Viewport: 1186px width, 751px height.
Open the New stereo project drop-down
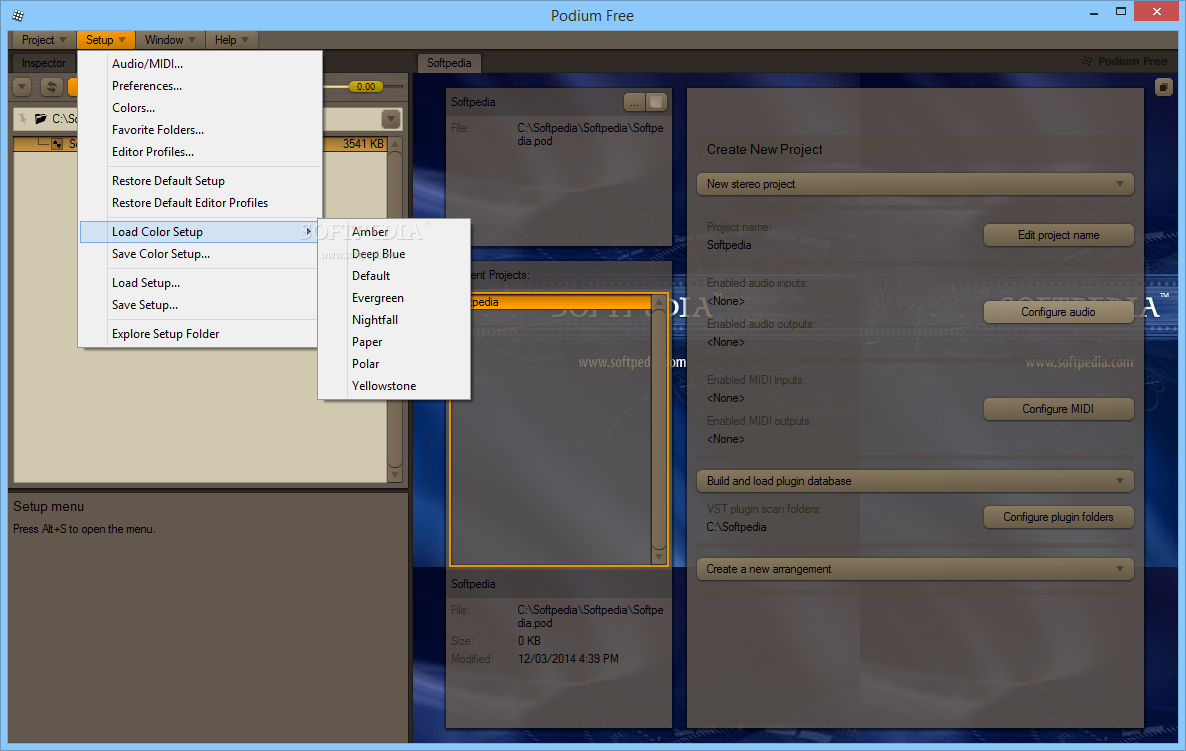tap(915, 184)
